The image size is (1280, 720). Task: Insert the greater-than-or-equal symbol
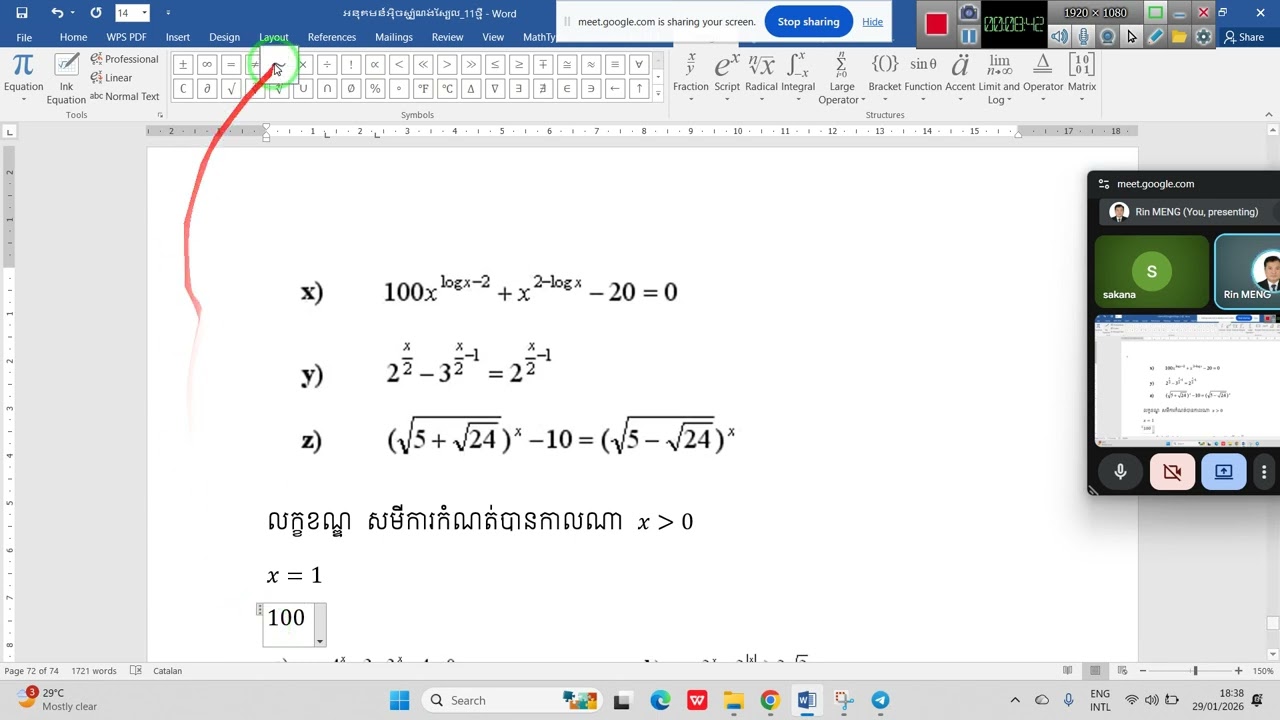coord(519,64)
